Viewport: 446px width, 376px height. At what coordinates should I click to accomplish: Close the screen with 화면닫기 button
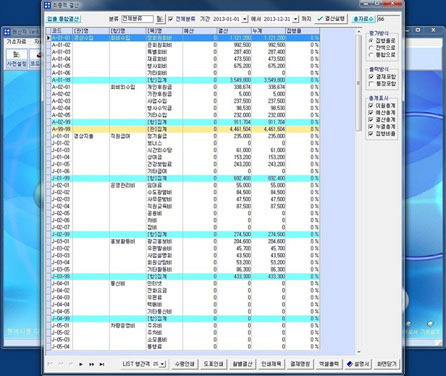pyautogui.click(x=386, y=364)
